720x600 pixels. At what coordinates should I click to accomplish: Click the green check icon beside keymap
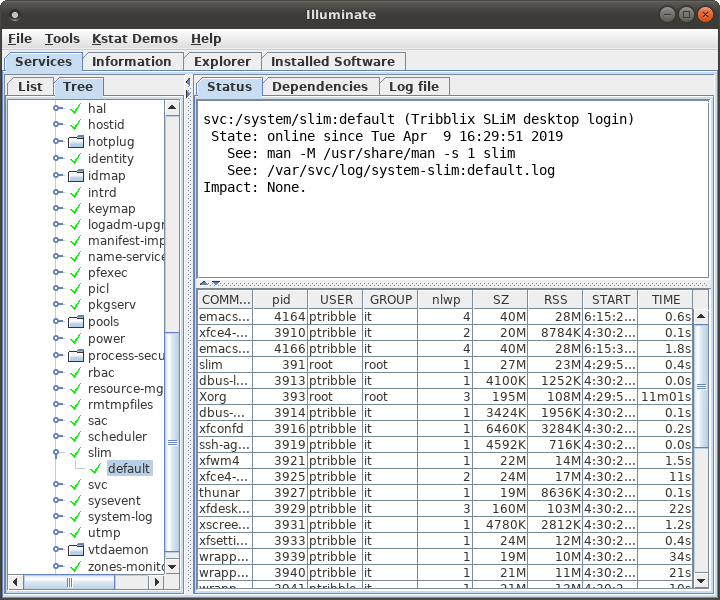click(x=76, y=209)
